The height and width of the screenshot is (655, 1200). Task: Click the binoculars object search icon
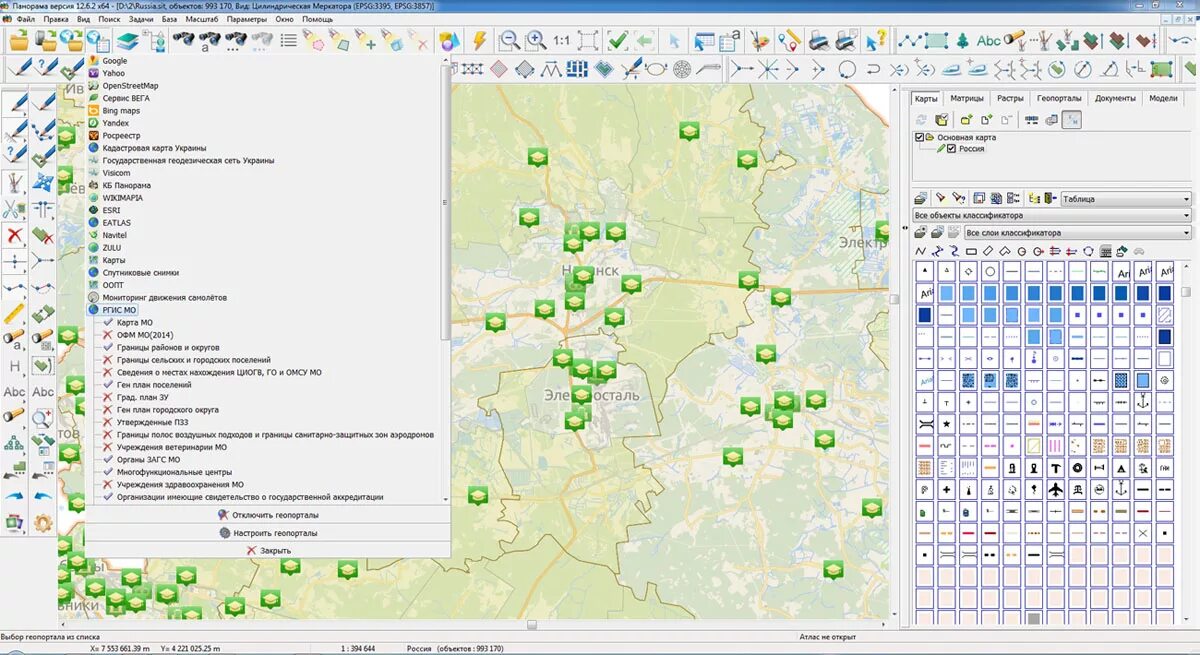click(x=182, y=40)
